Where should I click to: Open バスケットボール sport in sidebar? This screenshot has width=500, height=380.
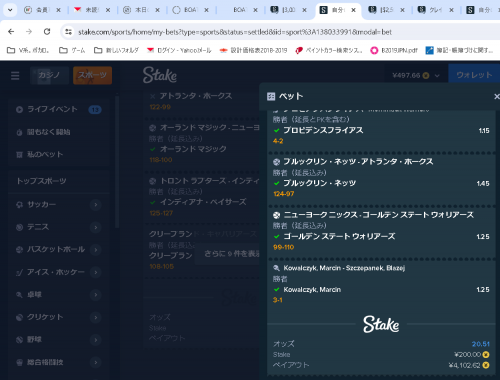[56, 249]
